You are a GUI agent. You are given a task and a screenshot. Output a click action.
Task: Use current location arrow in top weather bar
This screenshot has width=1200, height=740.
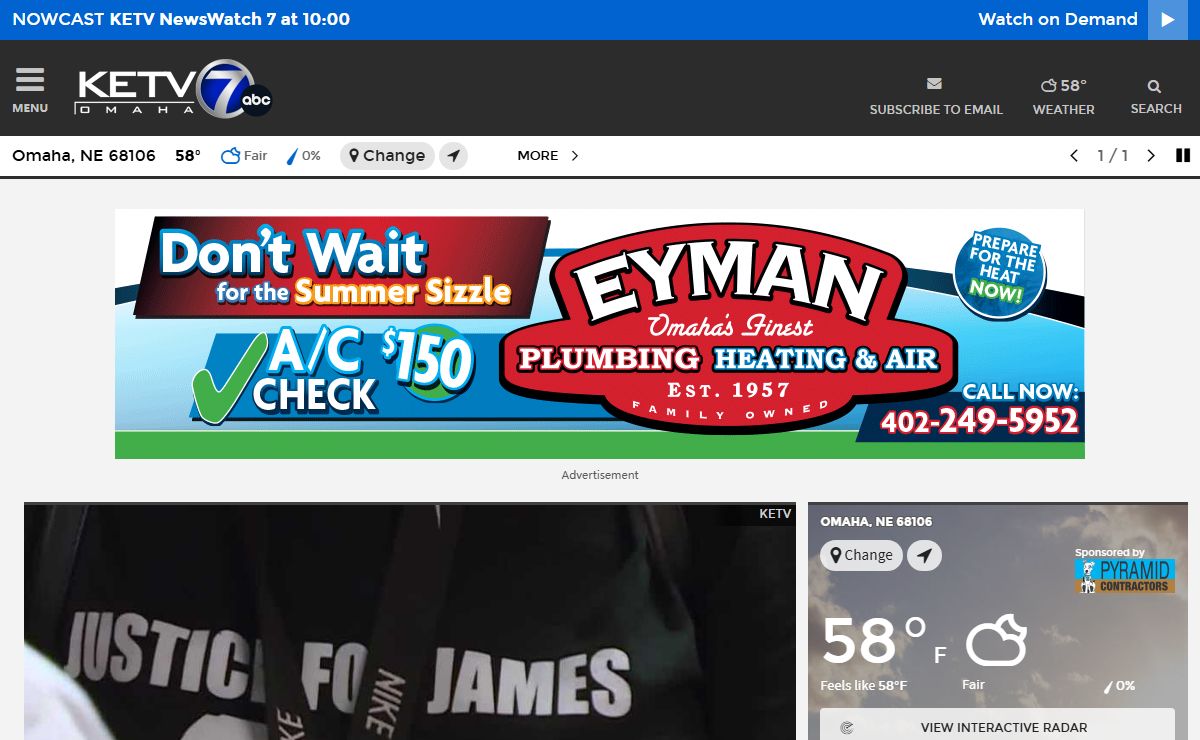click(x=454, y=156)
